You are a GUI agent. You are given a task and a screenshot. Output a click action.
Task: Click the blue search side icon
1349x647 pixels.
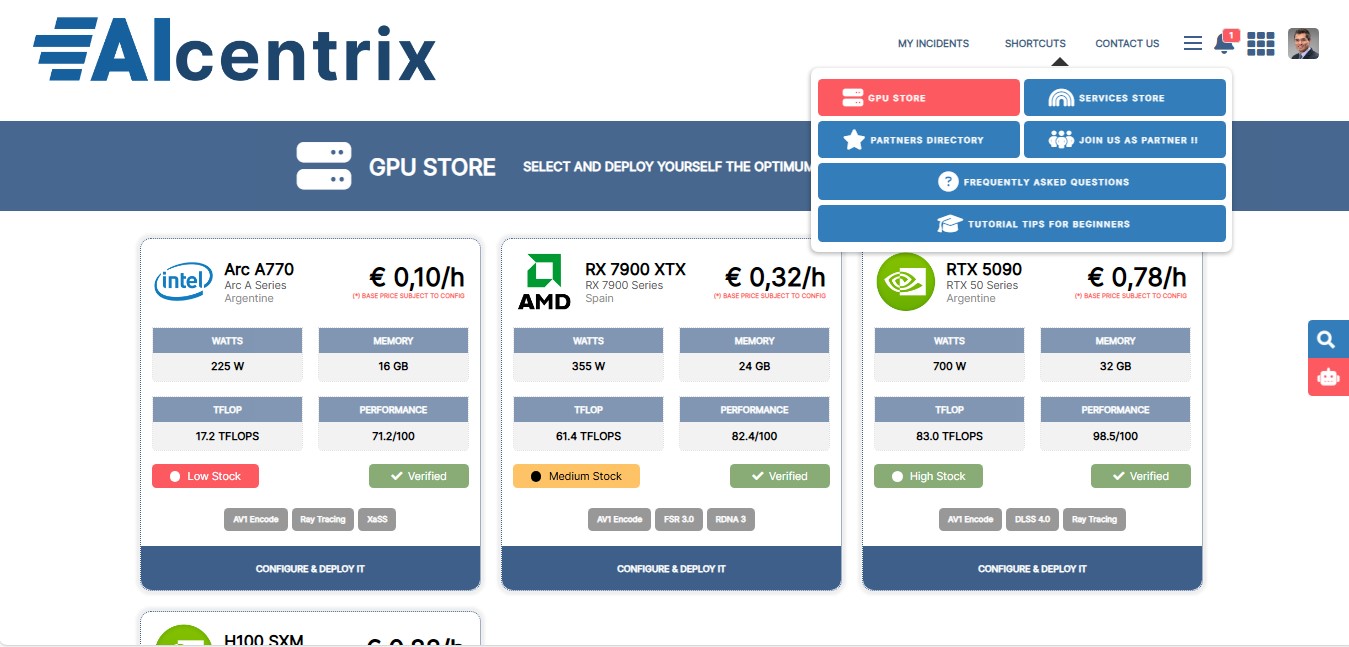click(1327, 340)
